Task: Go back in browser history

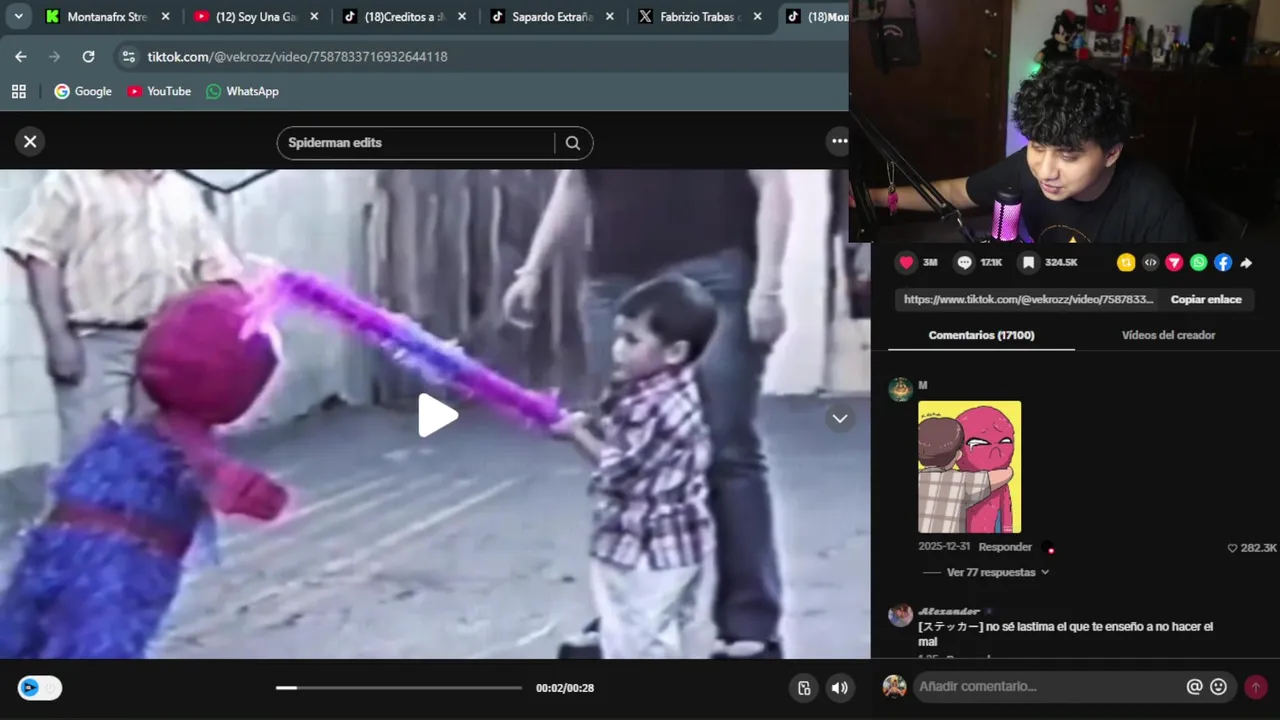Action: [21, 57]
